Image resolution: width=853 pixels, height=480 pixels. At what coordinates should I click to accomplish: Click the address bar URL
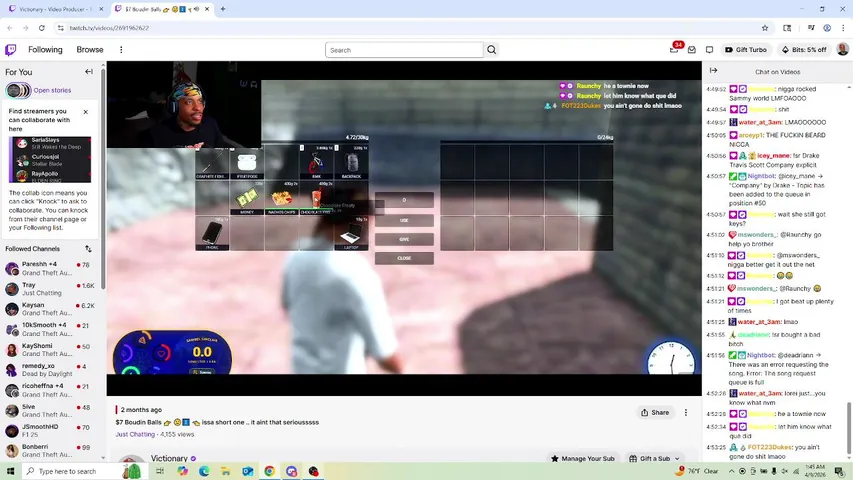click(x=109, y=28)
